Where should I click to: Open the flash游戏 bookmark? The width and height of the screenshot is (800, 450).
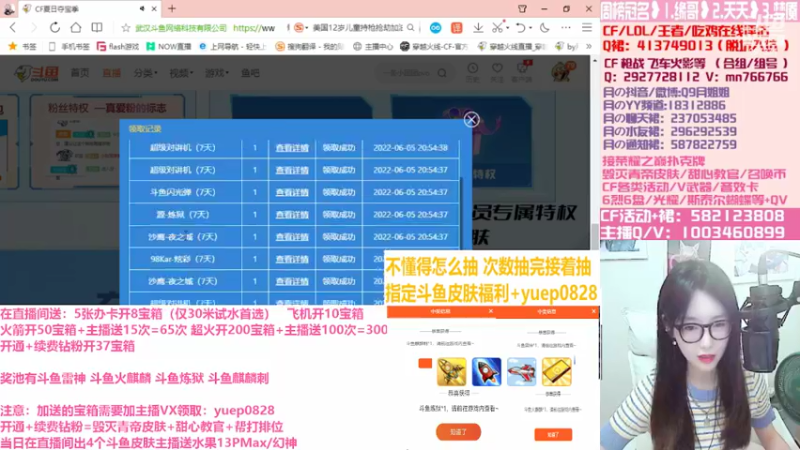click(x=118, y=46)
